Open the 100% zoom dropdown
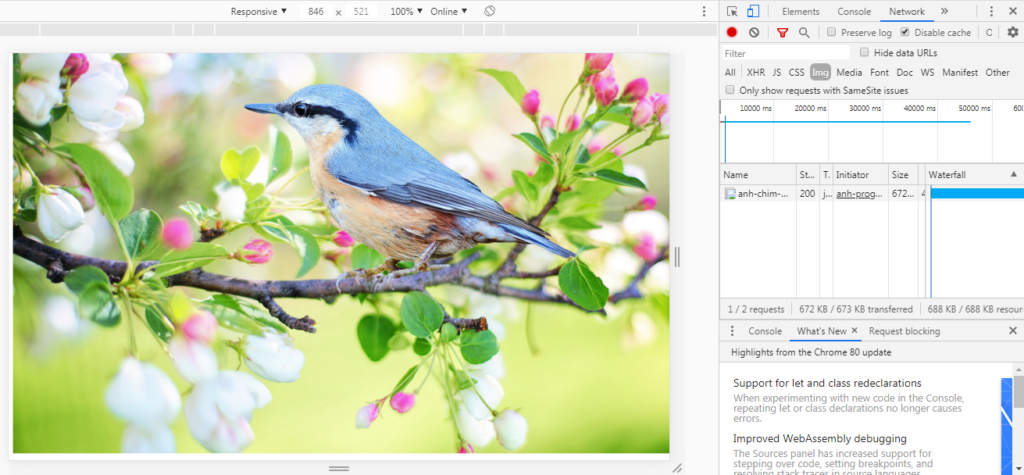This screenshot has width=1024, height=475. [405, 12]
